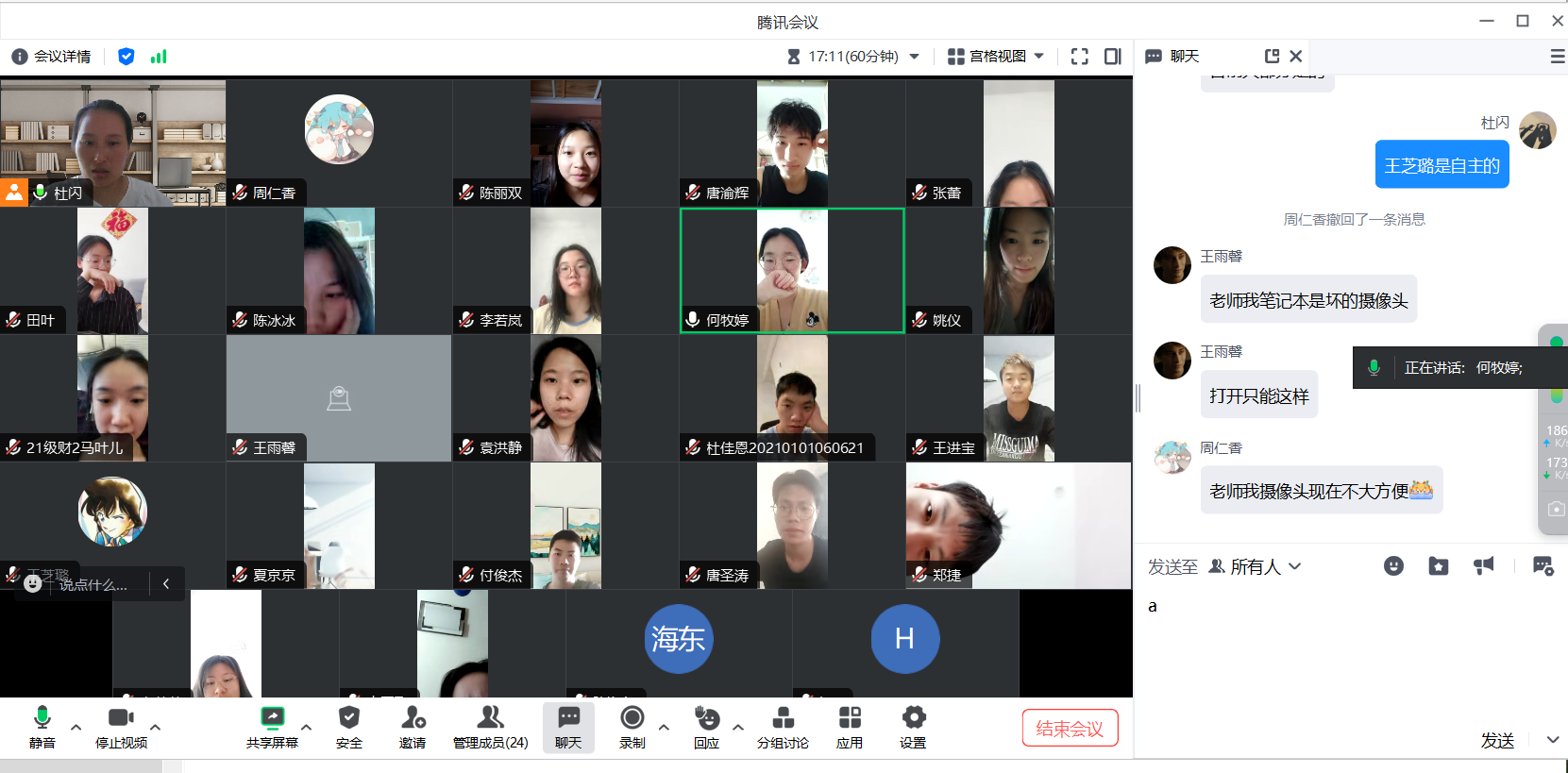Screen dimensions: 1568x773
Task: Open the 宫格视图 view dropdown
Action: pos(996,57)
